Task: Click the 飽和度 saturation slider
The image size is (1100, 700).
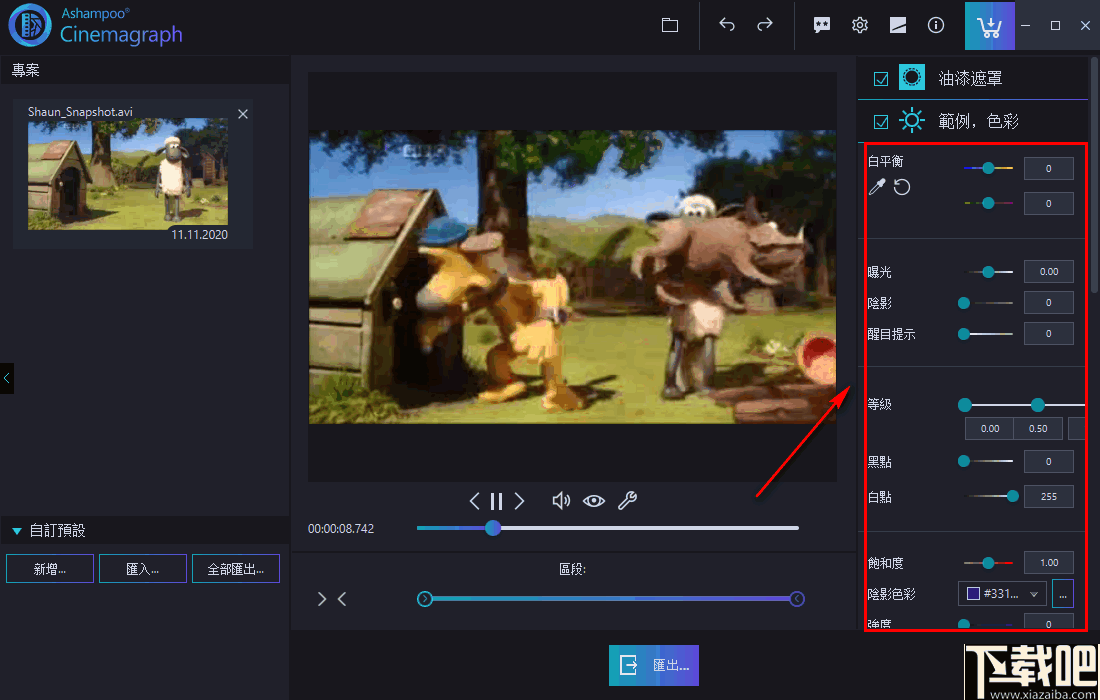Action: (988, 563)
